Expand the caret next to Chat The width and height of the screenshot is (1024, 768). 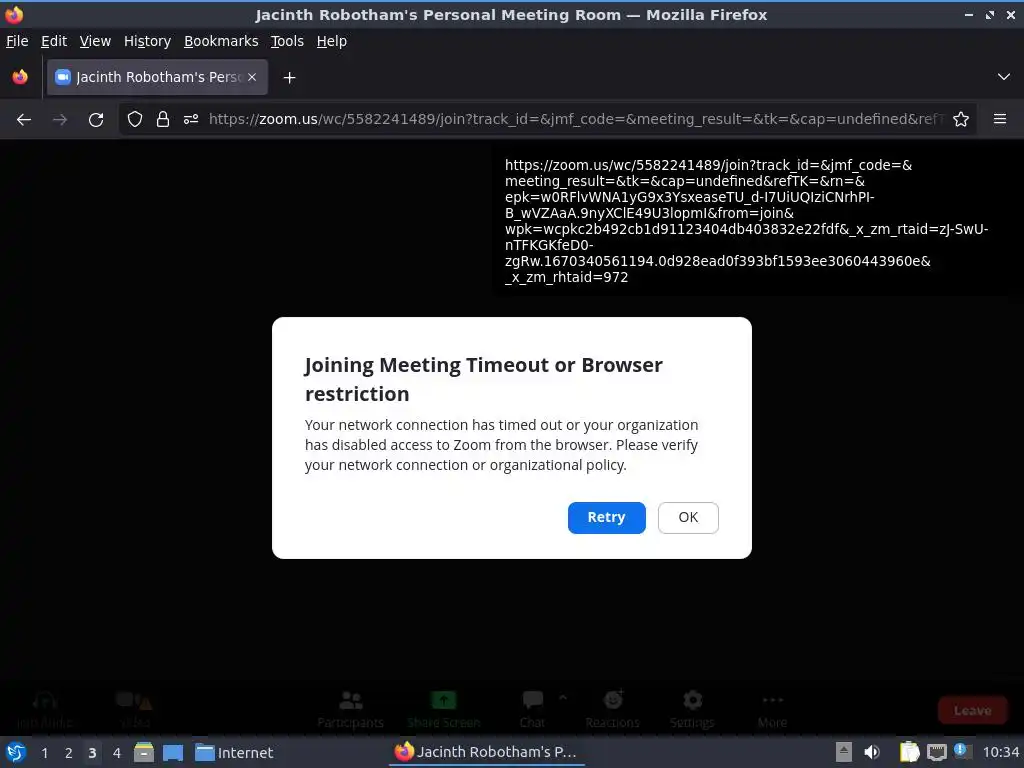563,697
